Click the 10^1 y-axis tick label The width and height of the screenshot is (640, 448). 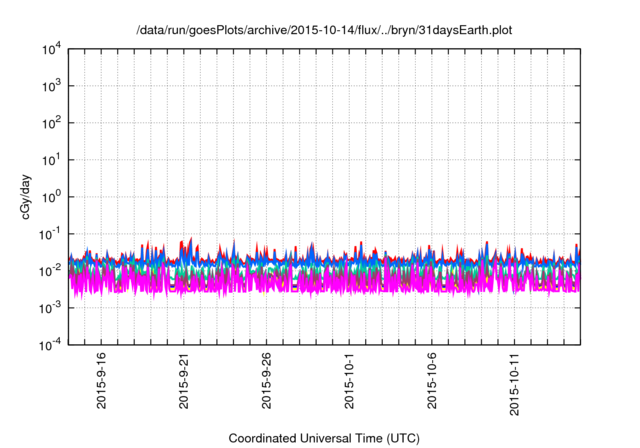[x=51, y=160]
